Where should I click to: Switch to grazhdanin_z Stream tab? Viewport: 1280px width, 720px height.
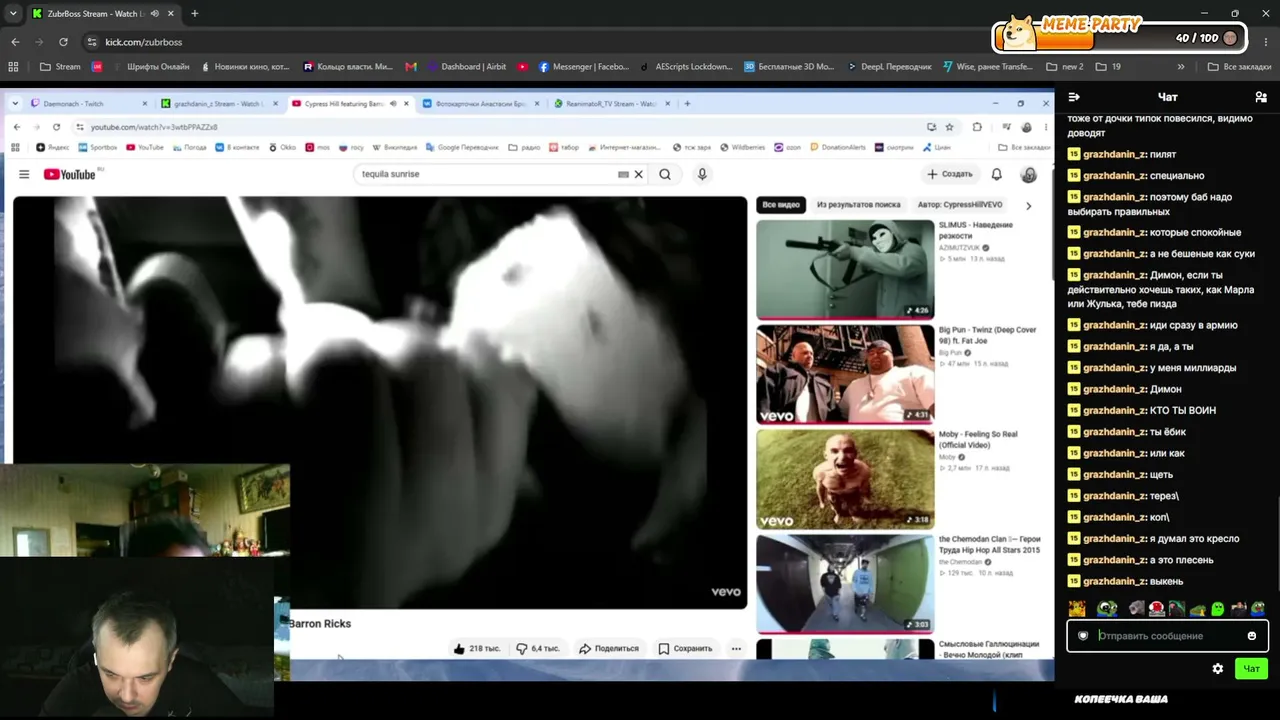click(x=217, y=103)
